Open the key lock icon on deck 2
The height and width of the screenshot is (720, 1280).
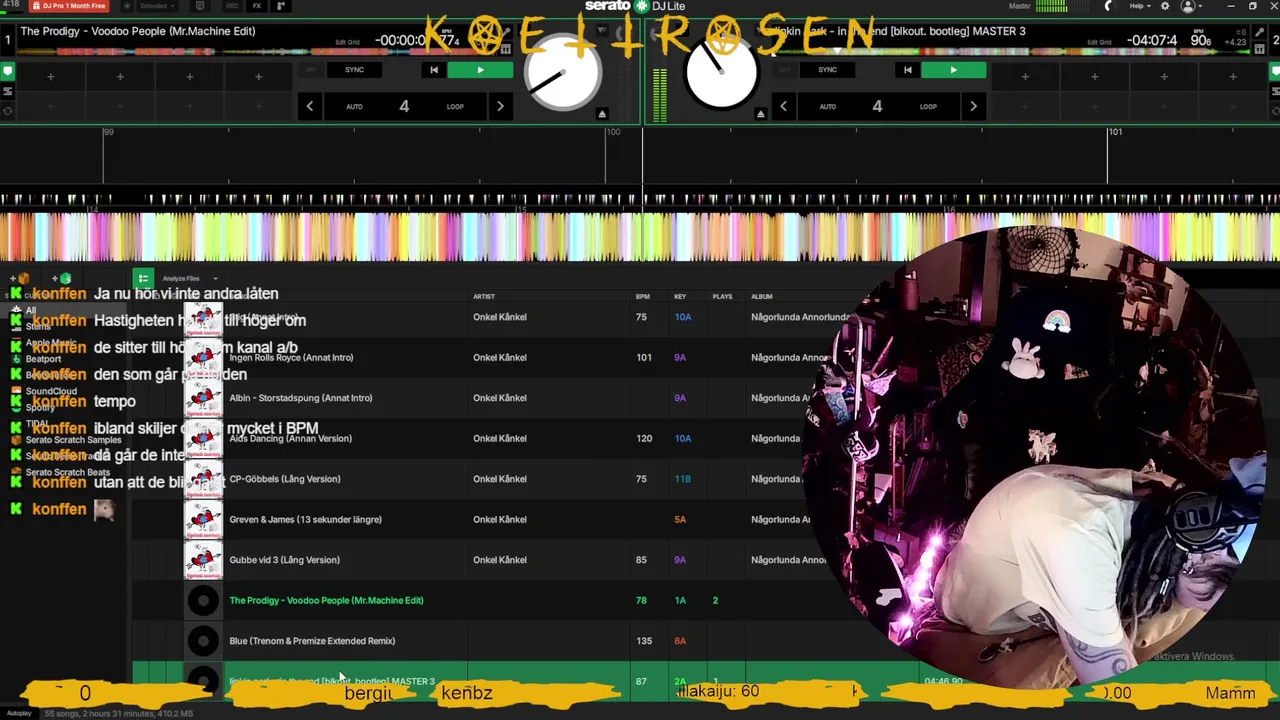coord(1258,33)
